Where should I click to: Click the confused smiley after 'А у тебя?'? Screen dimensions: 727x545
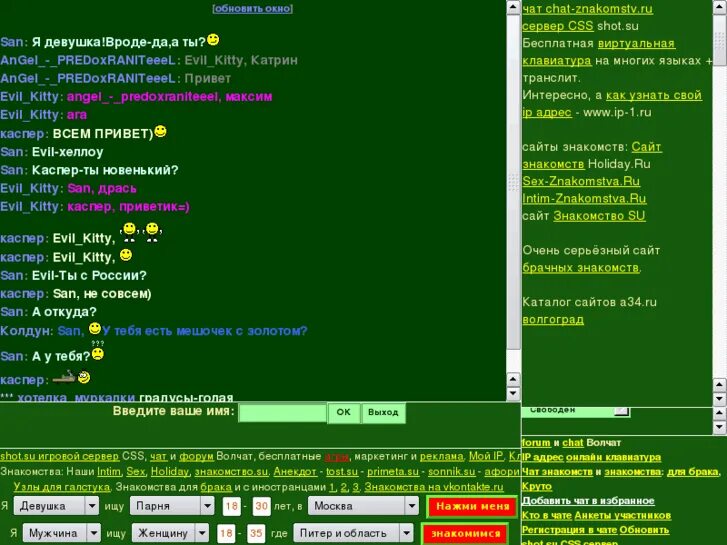pos(98,352)
